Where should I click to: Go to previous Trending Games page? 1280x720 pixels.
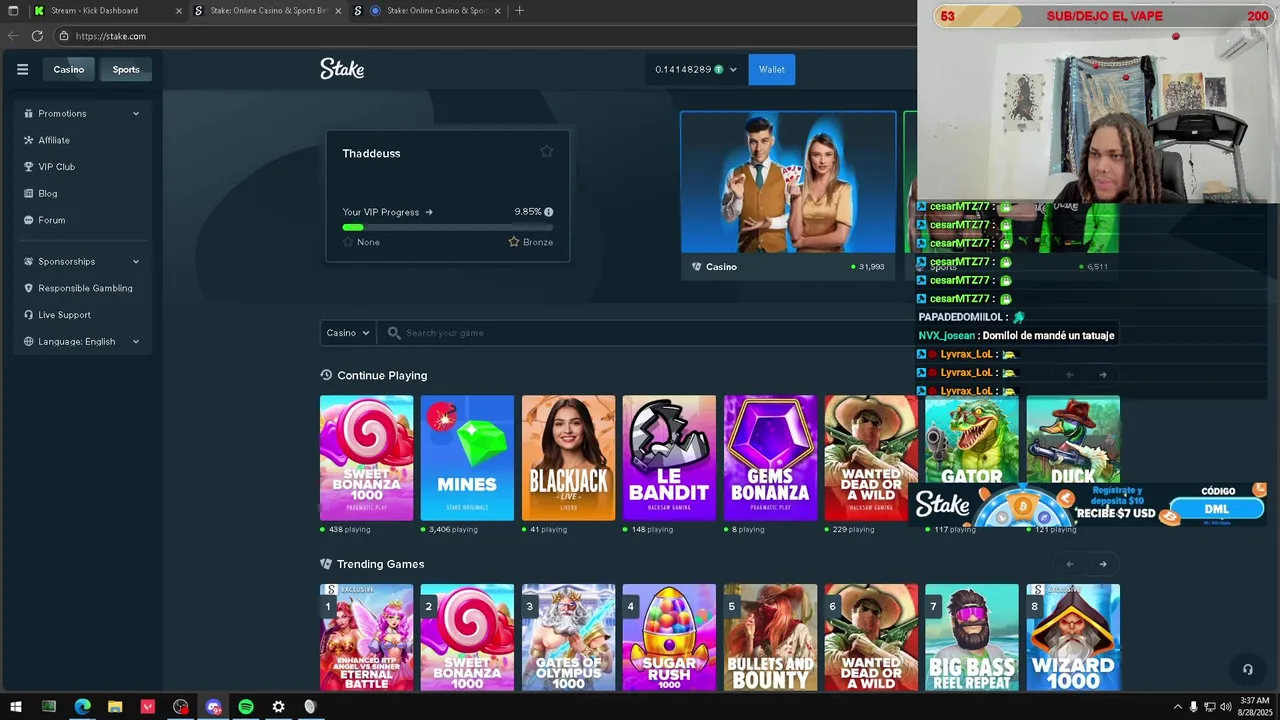click(1070, 564)
